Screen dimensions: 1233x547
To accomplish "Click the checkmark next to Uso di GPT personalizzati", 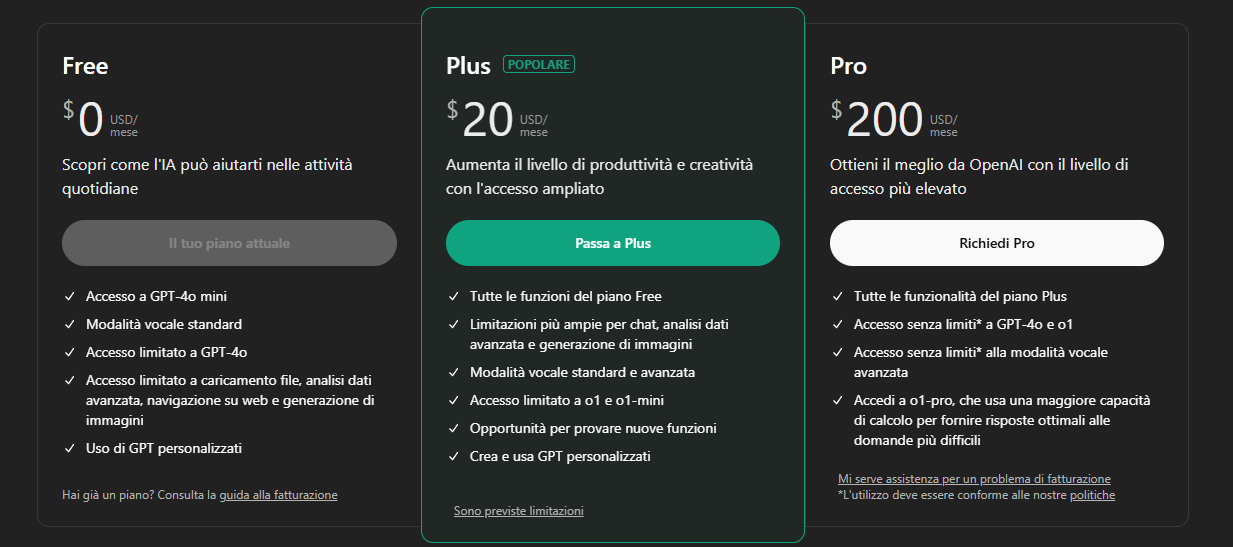I will 70,449.
